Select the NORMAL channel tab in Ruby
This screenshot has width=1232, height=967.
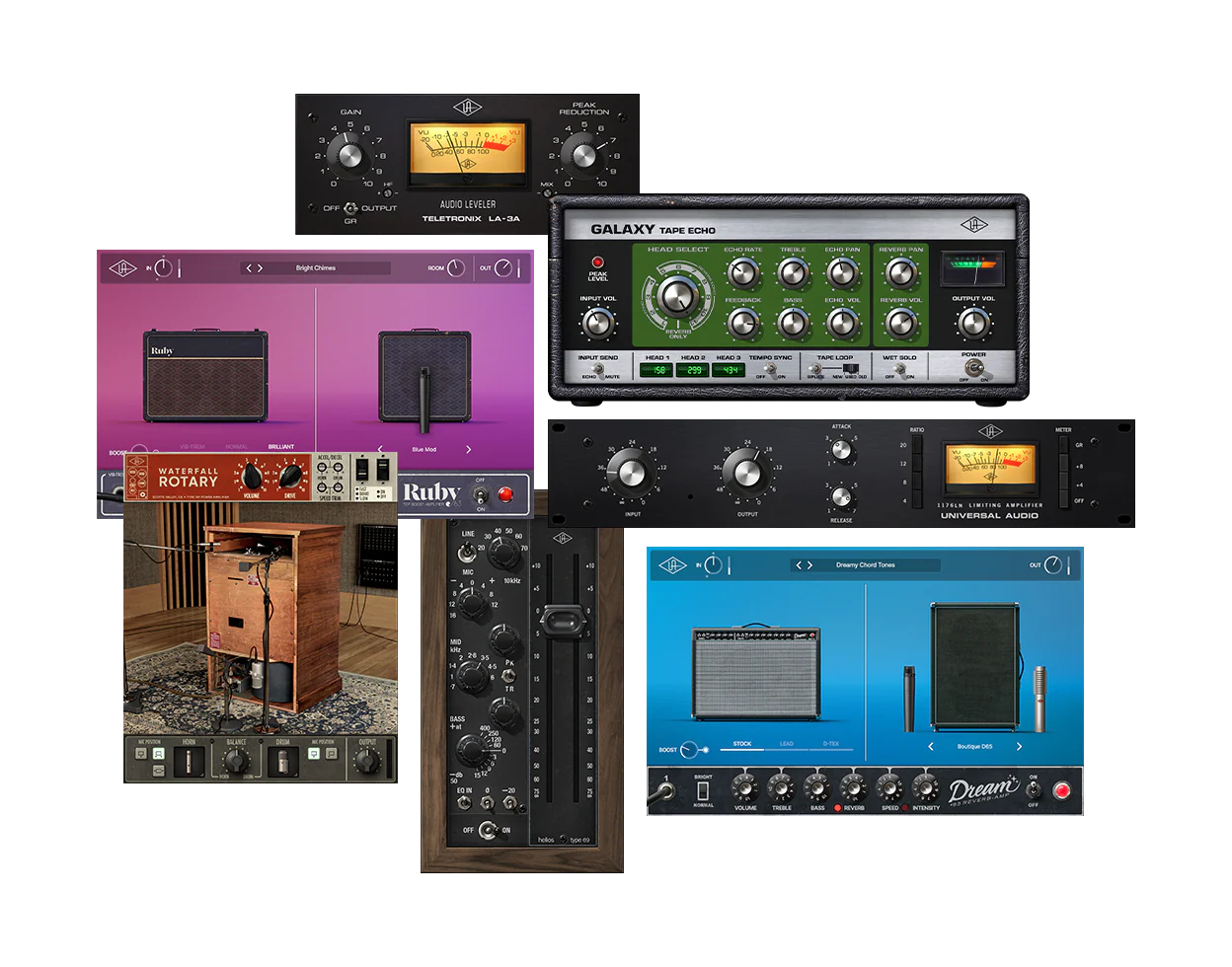click(237, 447)
